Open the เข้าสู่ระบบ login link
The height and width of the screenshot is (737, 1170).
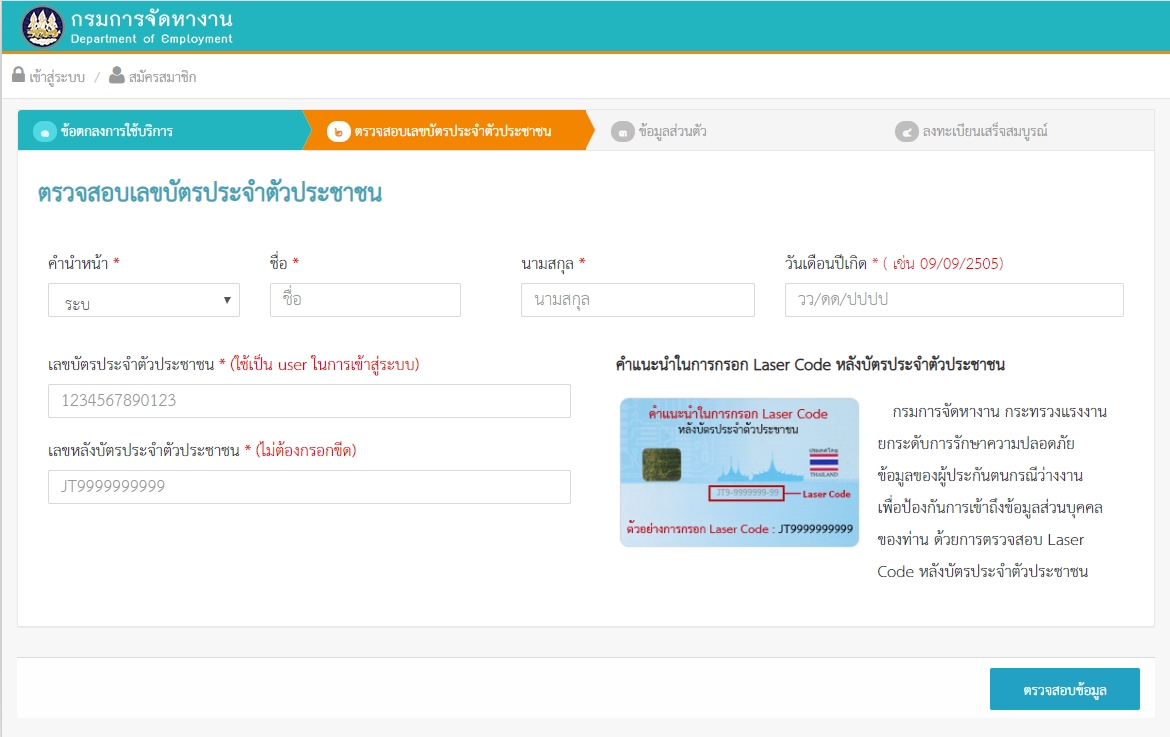point(57,77)
